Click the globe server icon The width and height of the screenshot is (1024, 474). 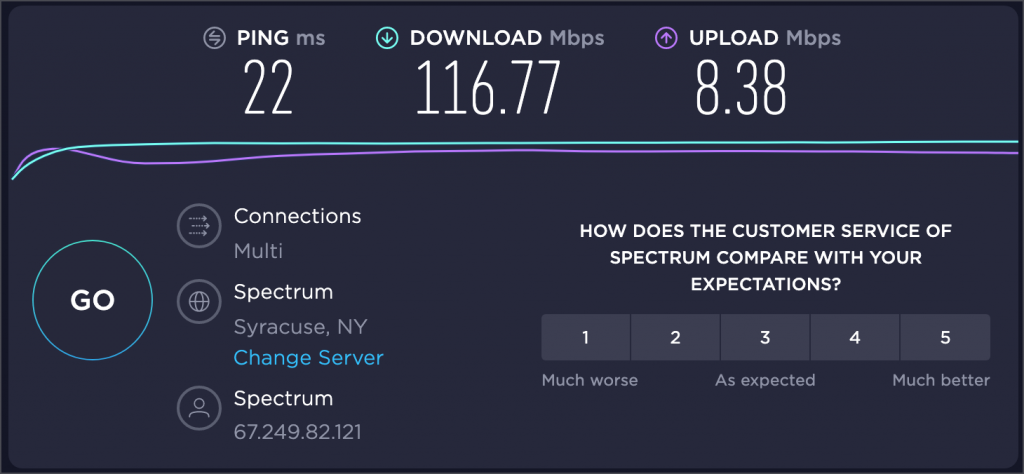coord(198,301)
